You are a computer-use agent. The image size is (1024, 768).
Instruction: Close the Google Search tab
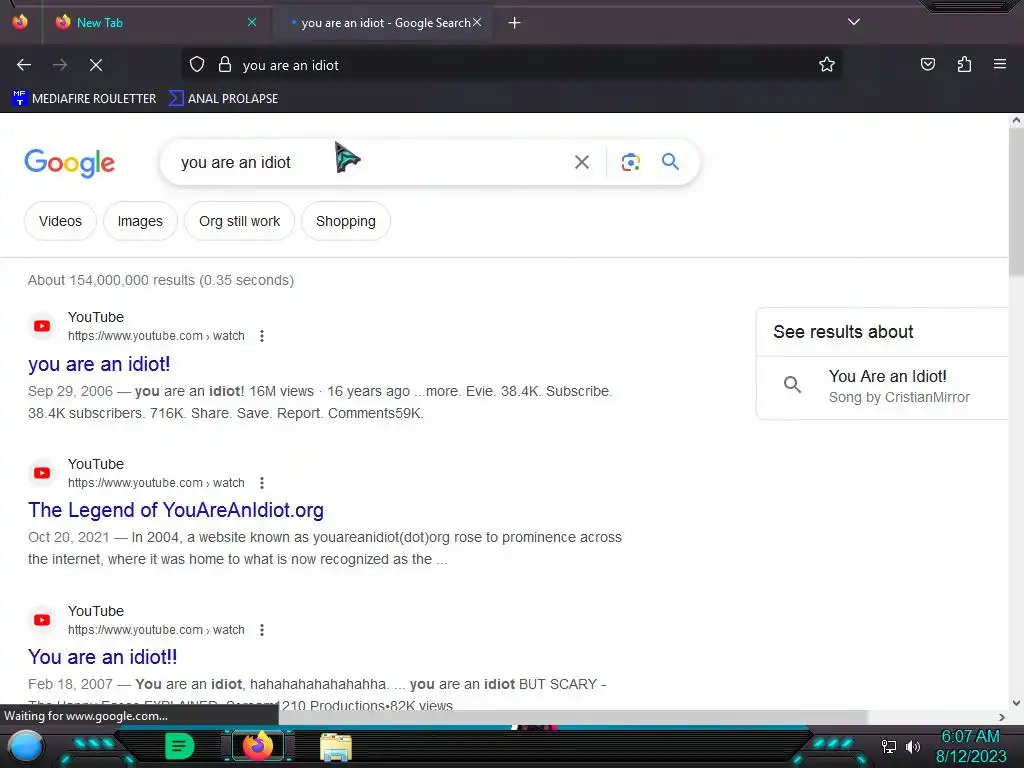point(477,23)
